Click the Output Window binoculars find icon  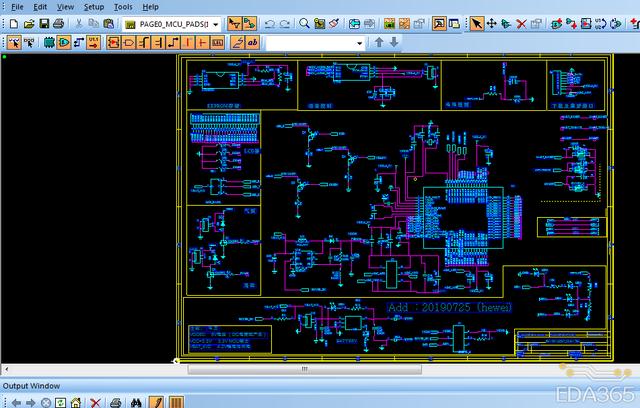coord(136,403)
